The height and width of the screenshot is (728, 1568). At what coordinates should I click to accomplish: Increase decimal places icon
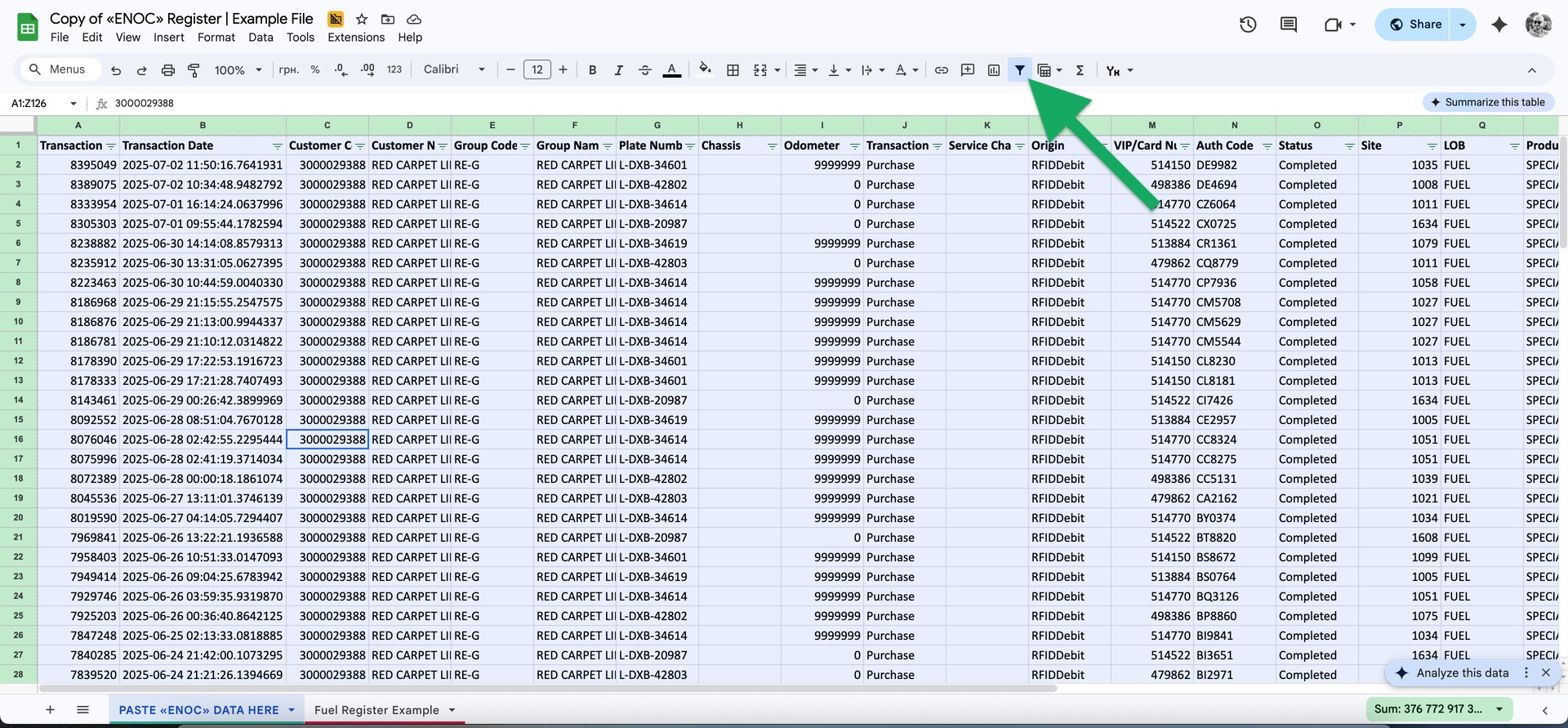click(367, 70)
